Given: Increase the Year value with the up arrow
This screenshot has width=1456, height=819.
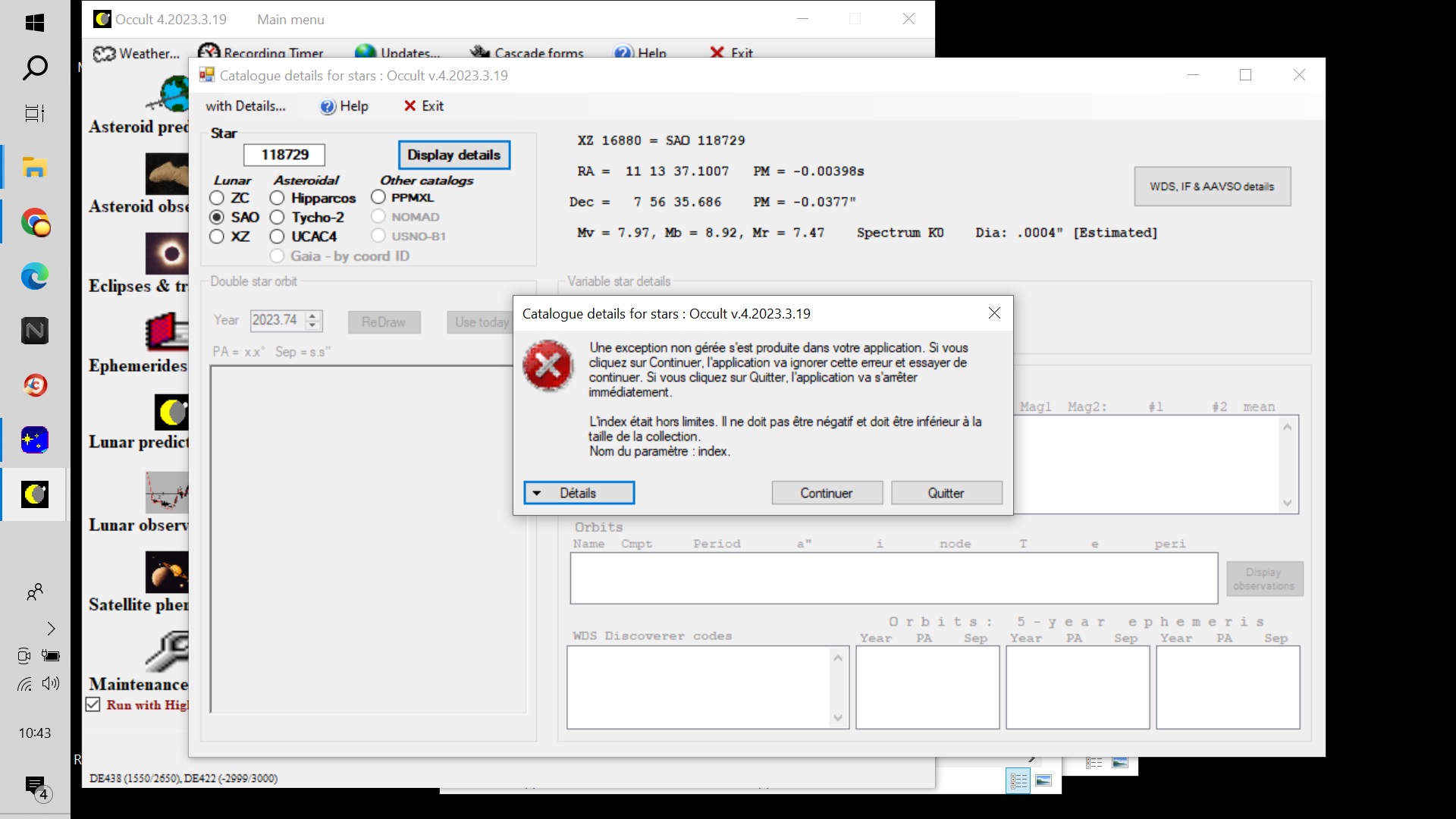Looking at the screenshot, I should pos(312,315).
